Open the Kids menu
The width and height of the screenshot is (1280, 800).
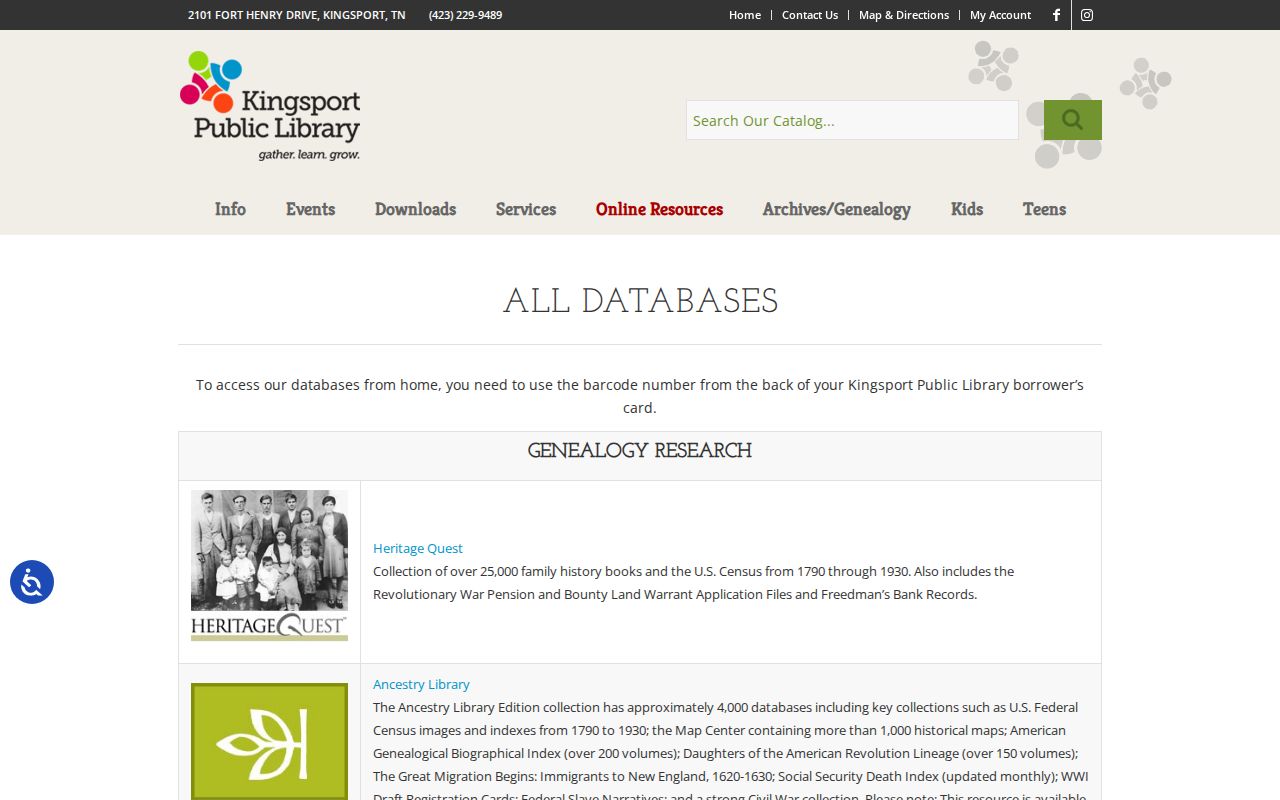pos(967,209)
